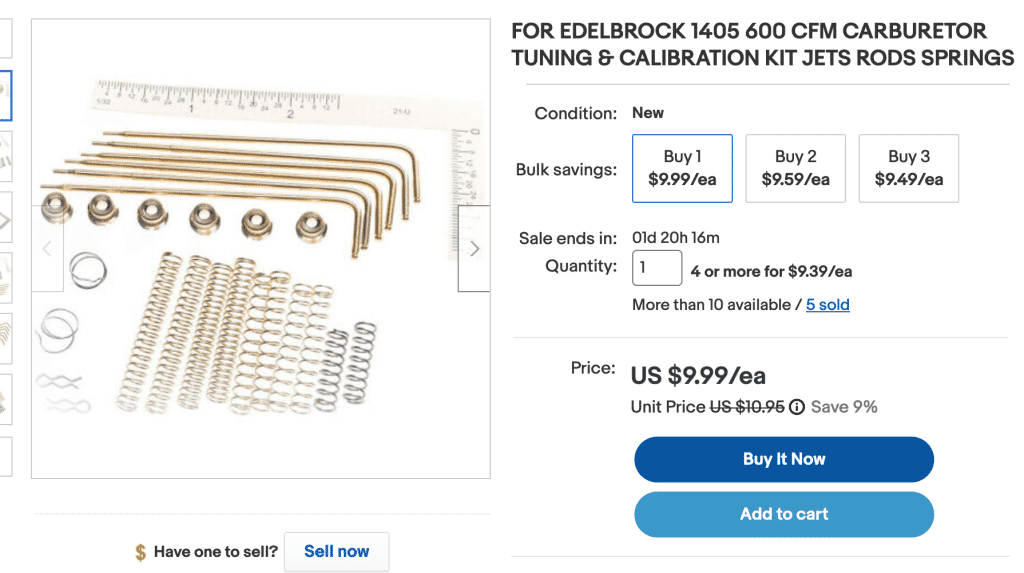The height and width of the screenshot is (573, 1024).
Task: Click the Add to cart button
Action: (x=783, y=514)
